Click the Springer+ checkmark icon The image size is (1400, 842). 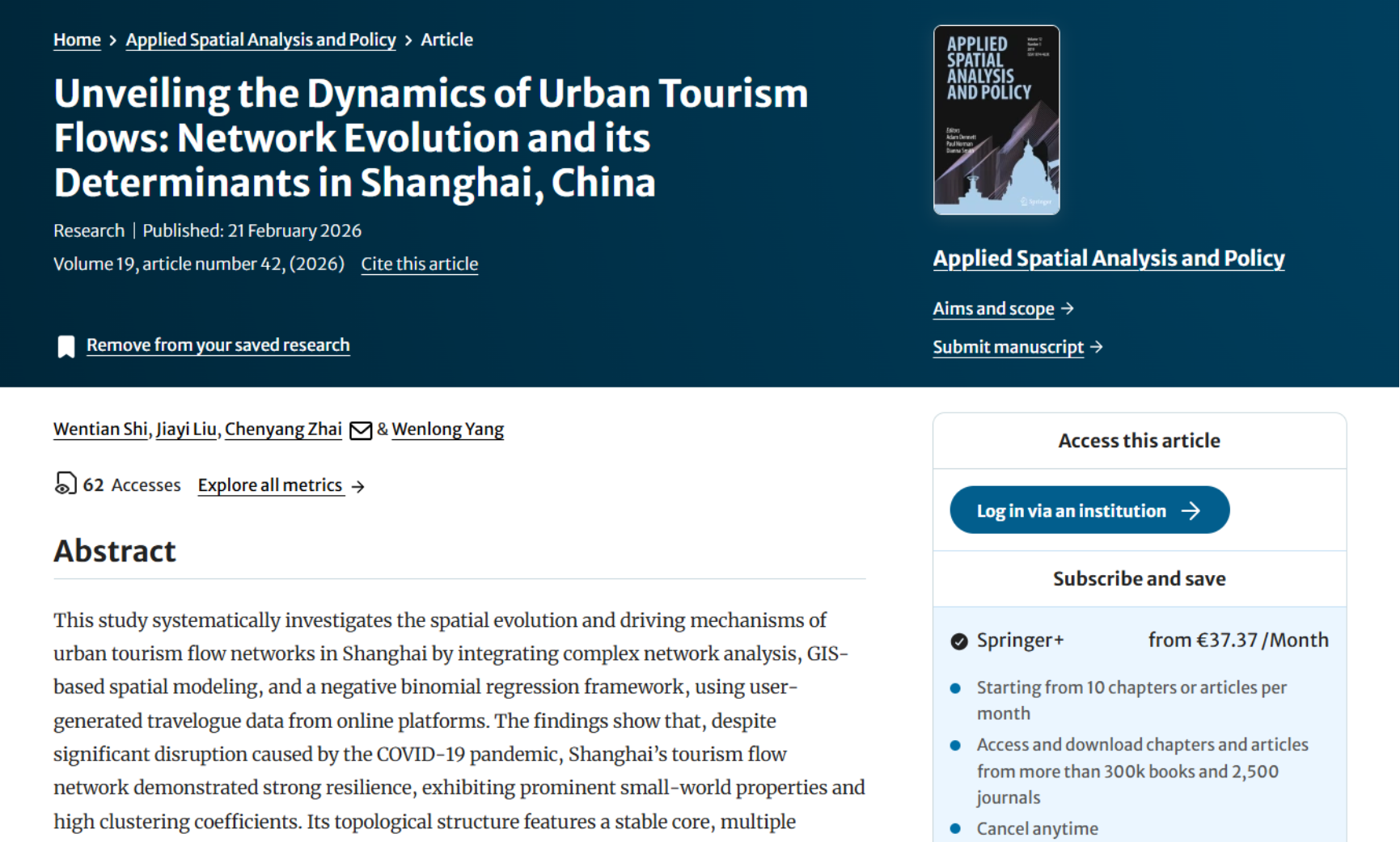[x=959, y=641]
